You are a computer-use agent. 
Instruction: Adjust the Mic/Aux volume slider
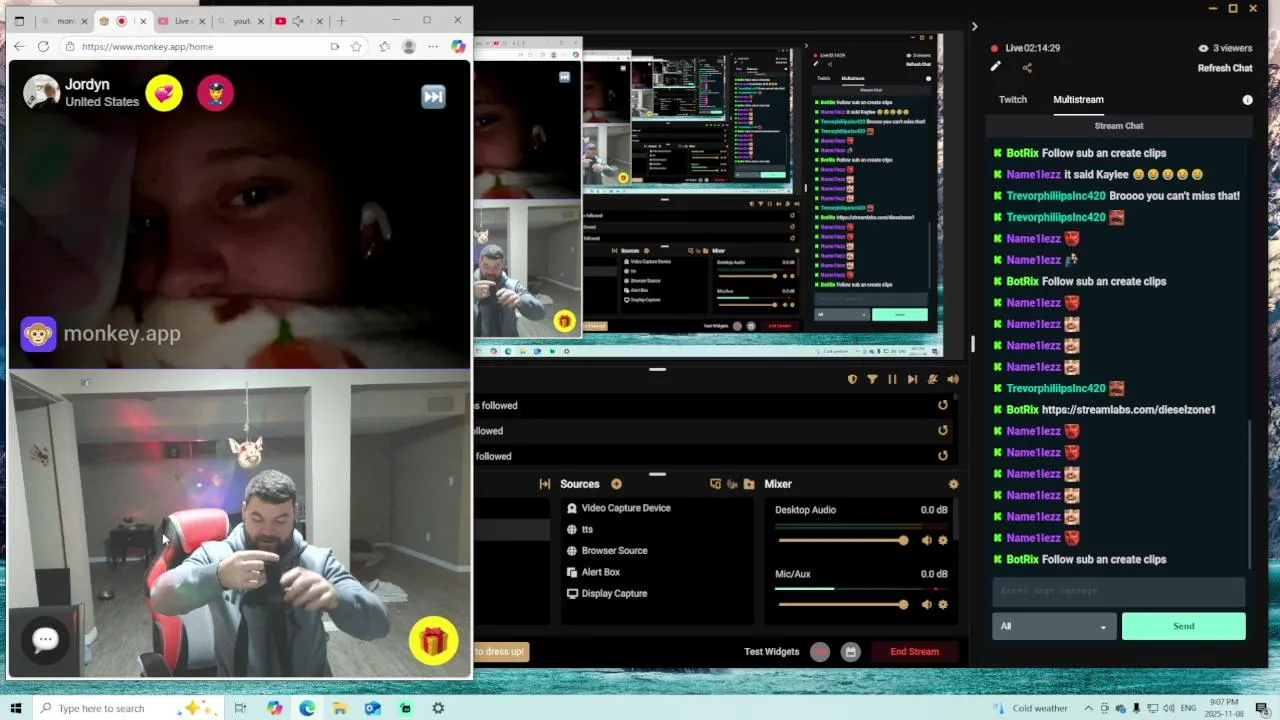coord(842,605)
